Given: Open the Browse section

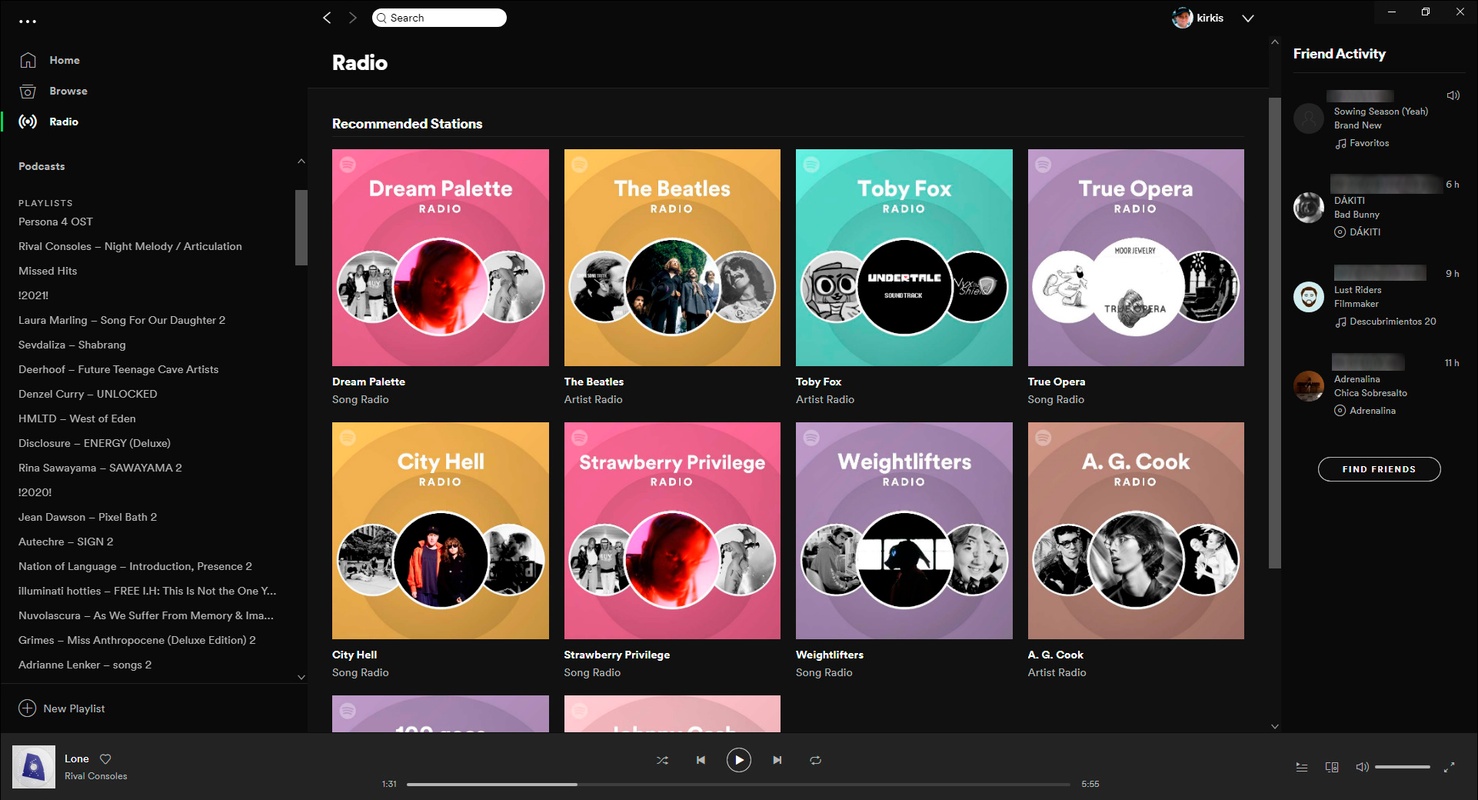Looking at the screenshot, I should coord(68,91).
